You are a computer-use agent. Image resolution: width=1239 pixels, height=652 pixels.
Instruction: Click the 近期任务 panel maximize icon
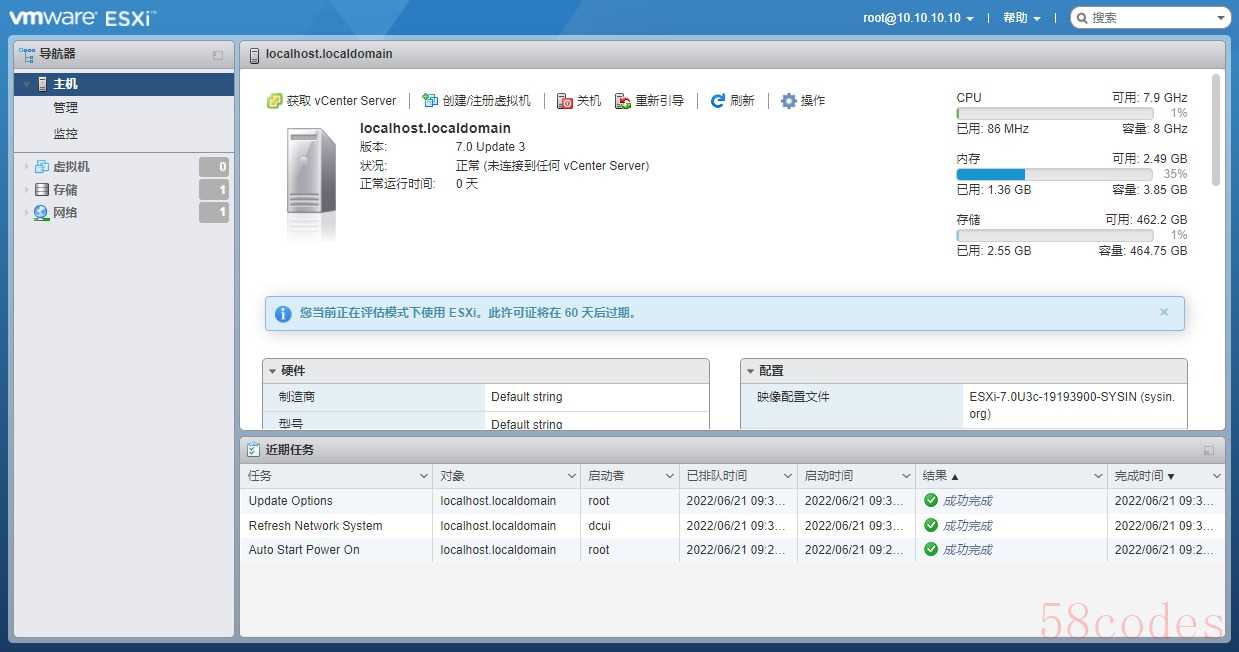[1209, 451]
